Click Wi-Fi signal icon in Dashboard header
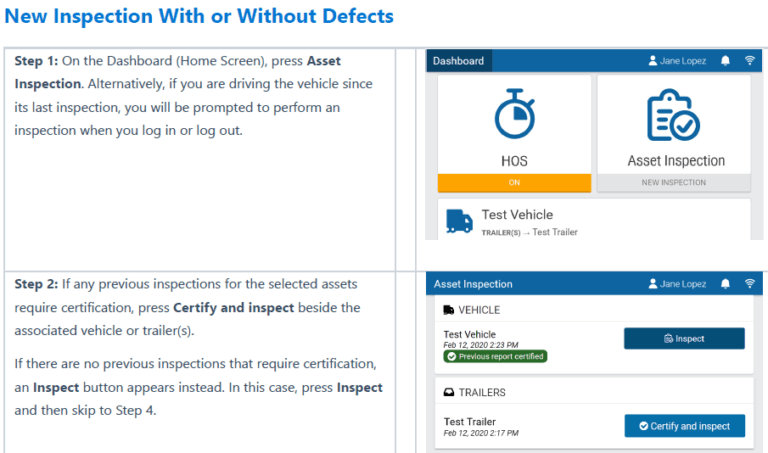Viewport: 768px width, 453px height. [749, 60]
